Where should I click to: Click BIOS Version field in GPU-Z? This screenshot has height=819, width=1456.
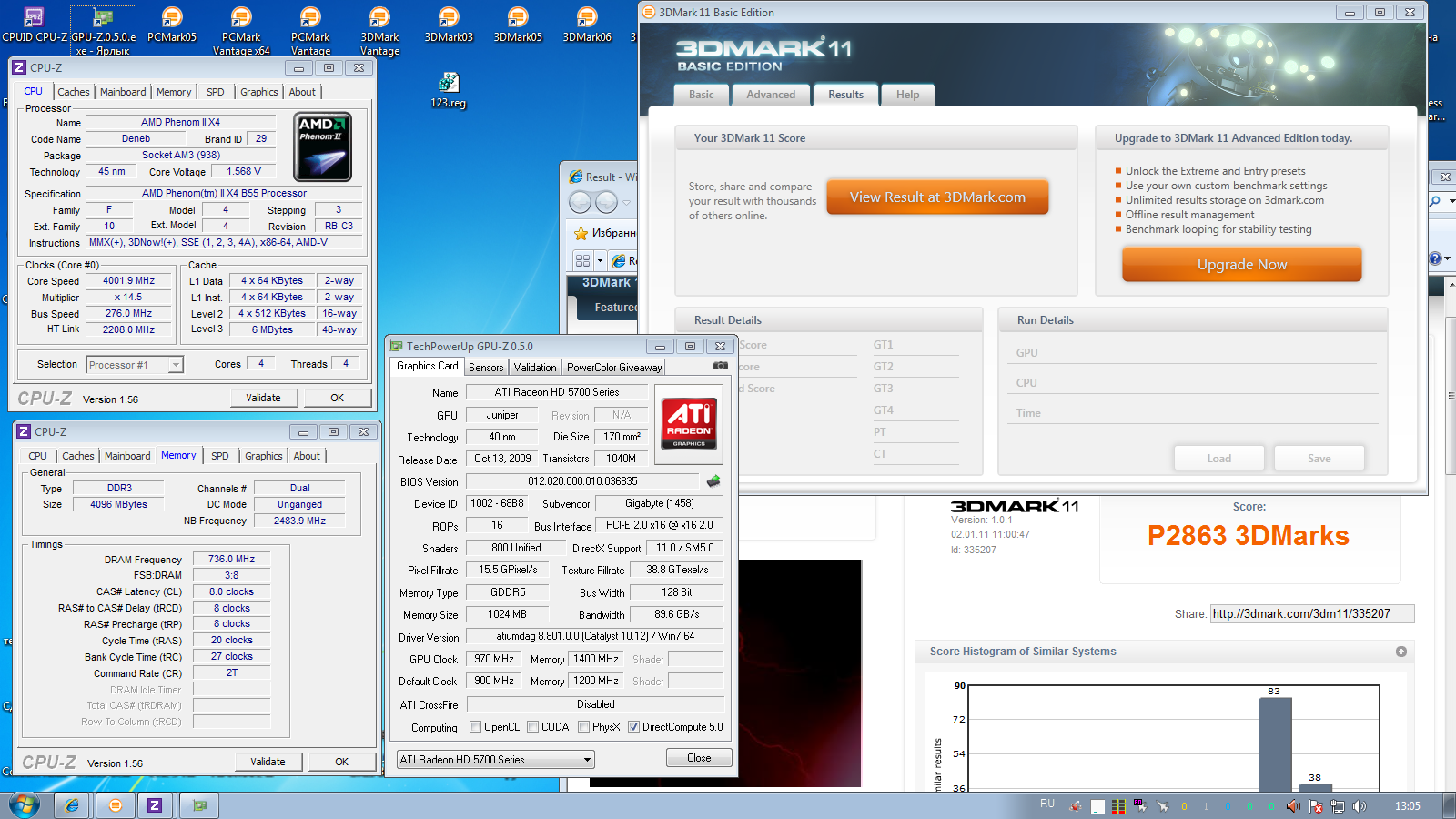pyautogui.click(x=583, y=481)
